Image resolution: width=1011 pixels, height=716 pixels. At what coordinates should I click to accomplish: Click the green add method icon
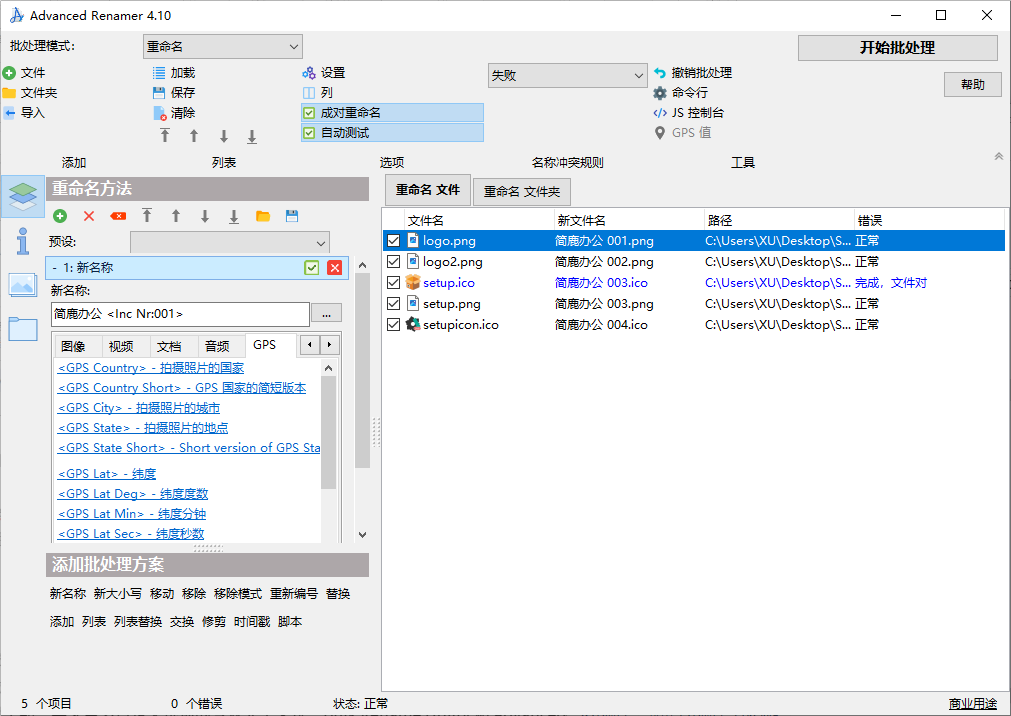(60, 216)
